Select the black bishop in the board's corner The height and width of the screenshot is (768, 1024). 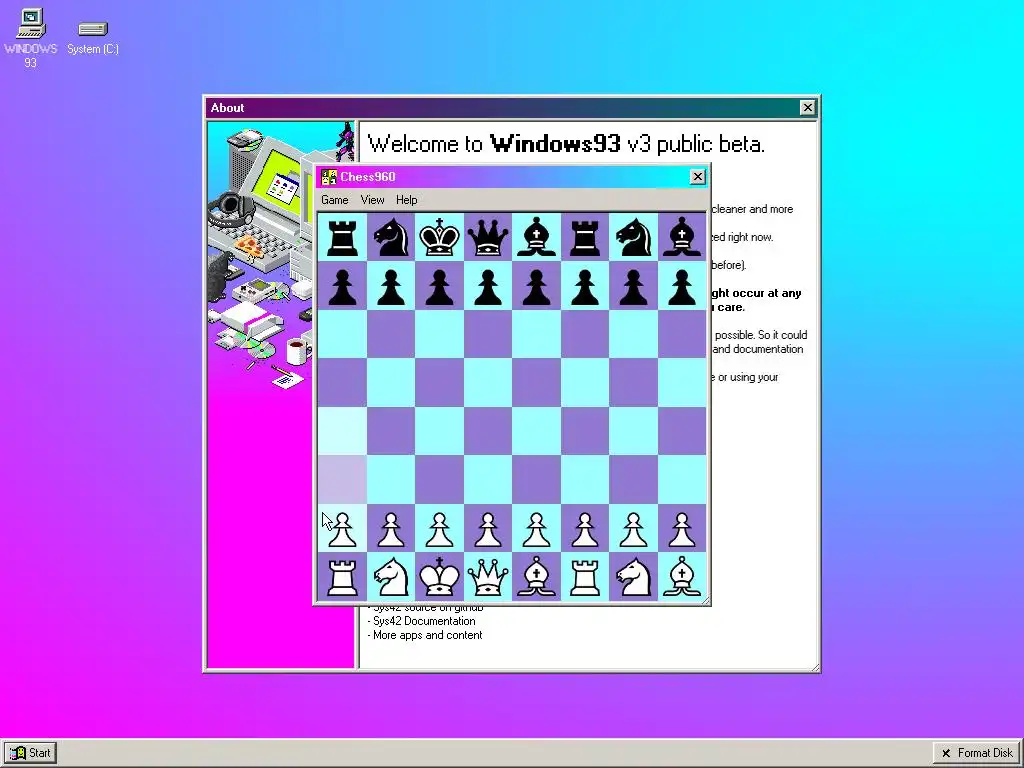tap(682, 238)
